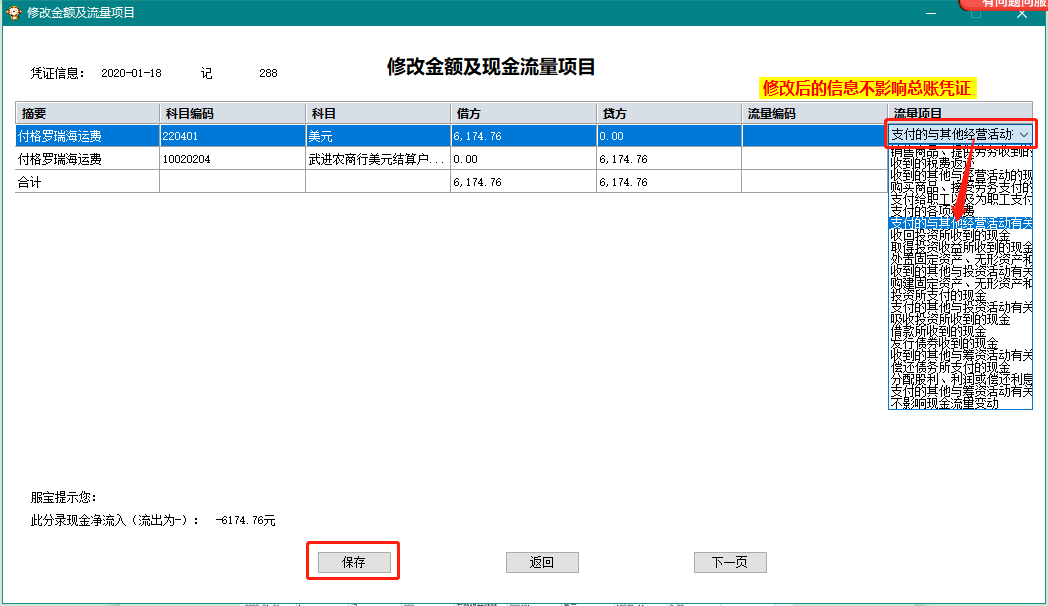Screen dimensions: 1048x606
Task: Click the app icon in title bar
Action: pyautogui.click(x=12, y=12)
